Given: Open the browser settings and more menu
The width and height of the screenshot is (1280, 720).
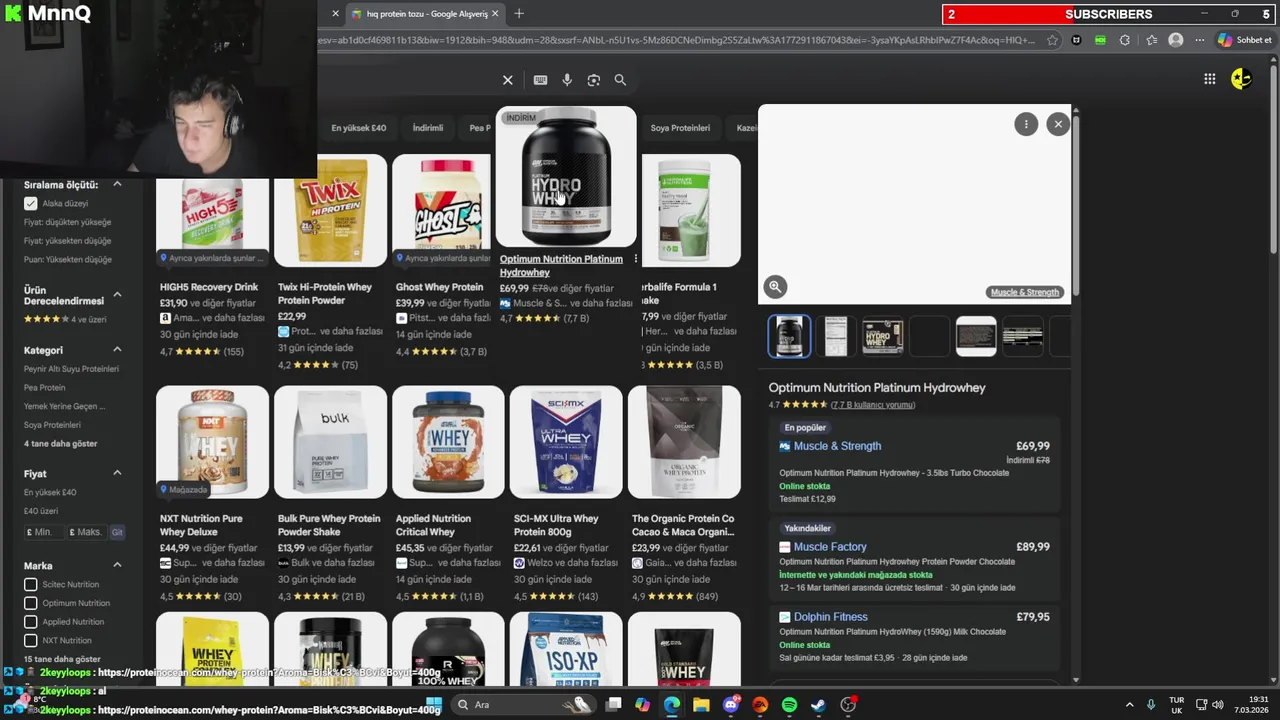Looking at the screenshot, I should click(1200, 40).
